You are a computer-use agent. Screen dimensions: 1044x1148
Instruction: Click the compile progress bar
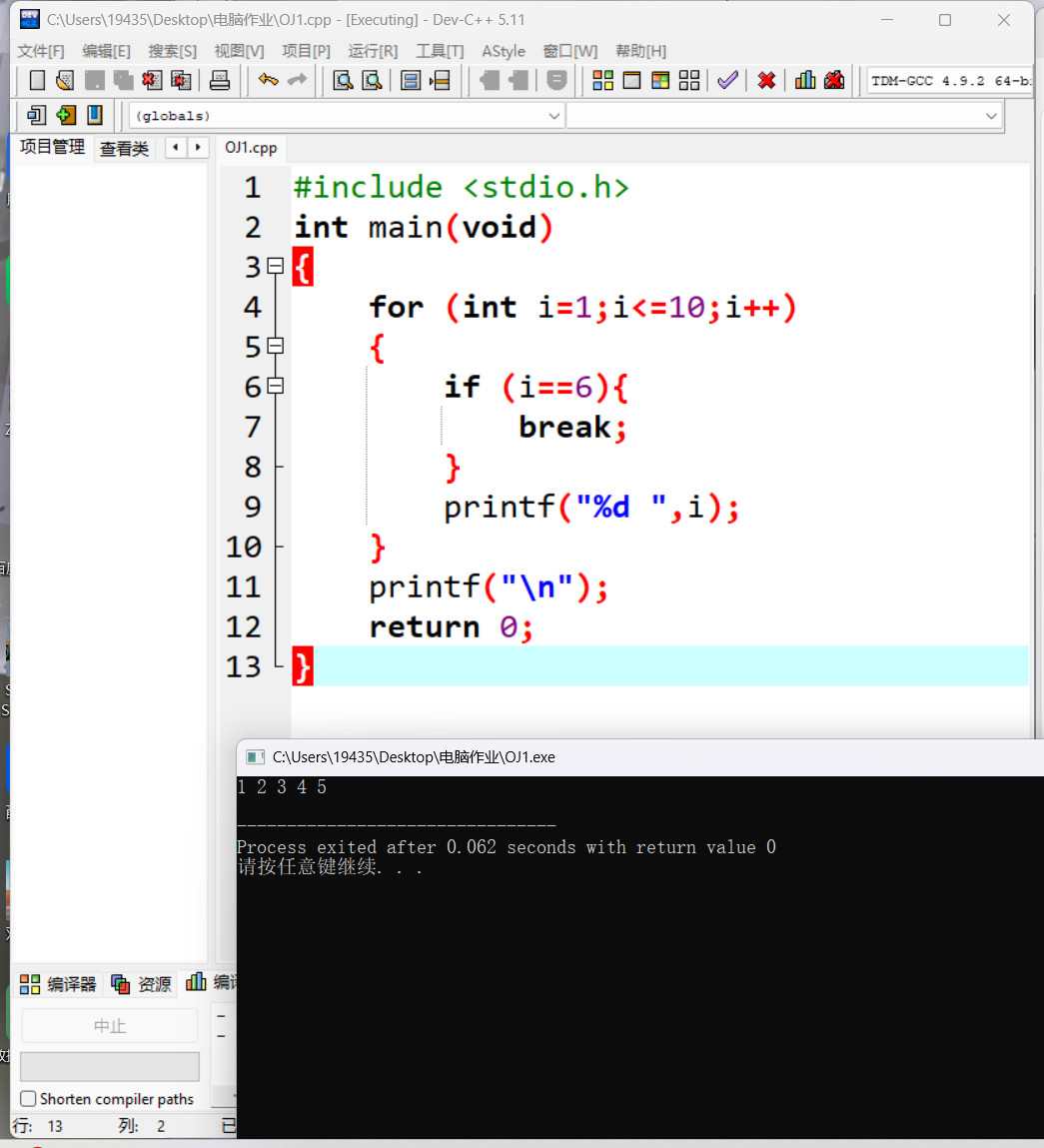coord(110,1067)
